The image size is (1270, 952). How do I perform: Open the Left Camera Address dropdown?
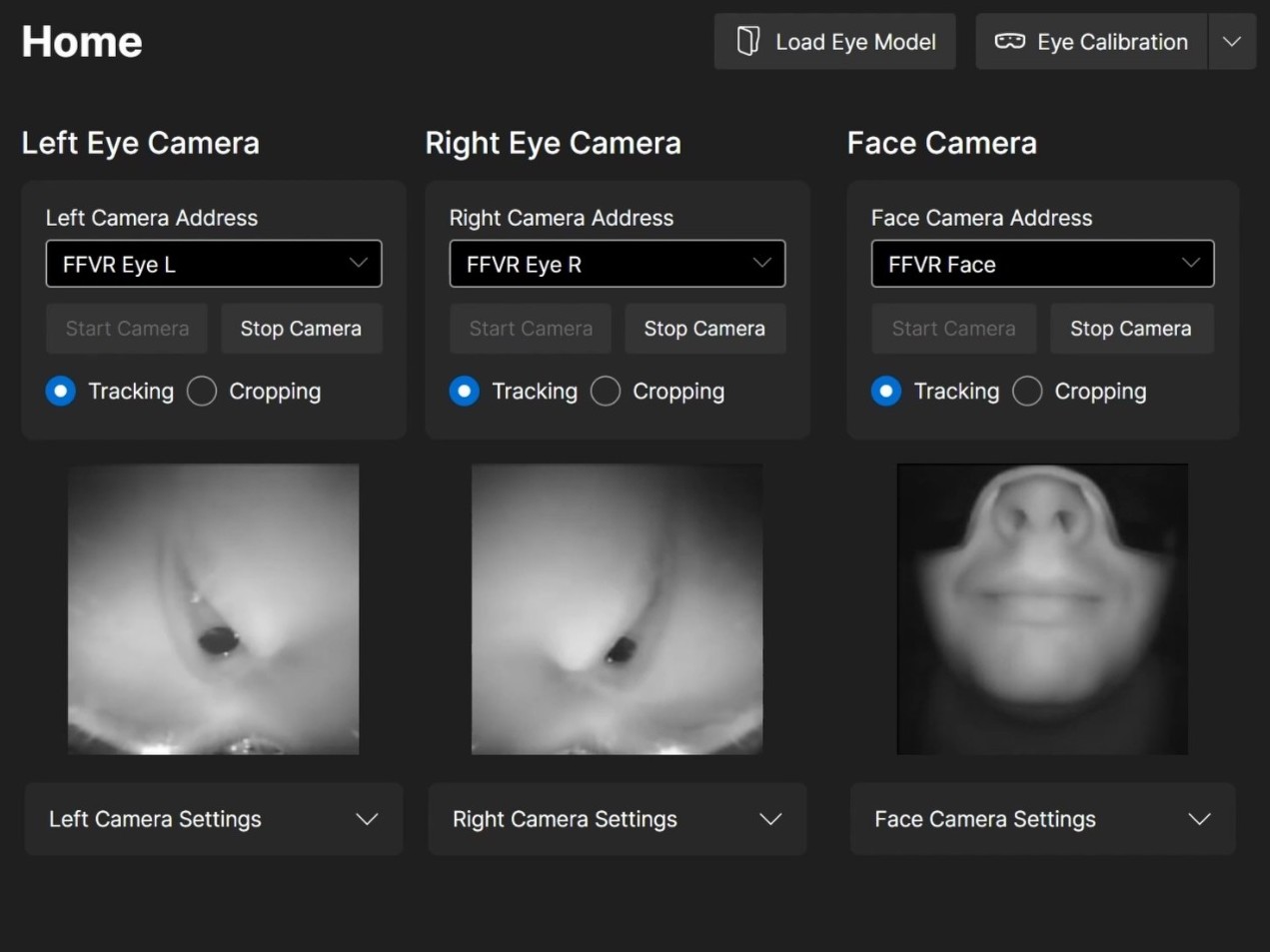pos(214,264)
